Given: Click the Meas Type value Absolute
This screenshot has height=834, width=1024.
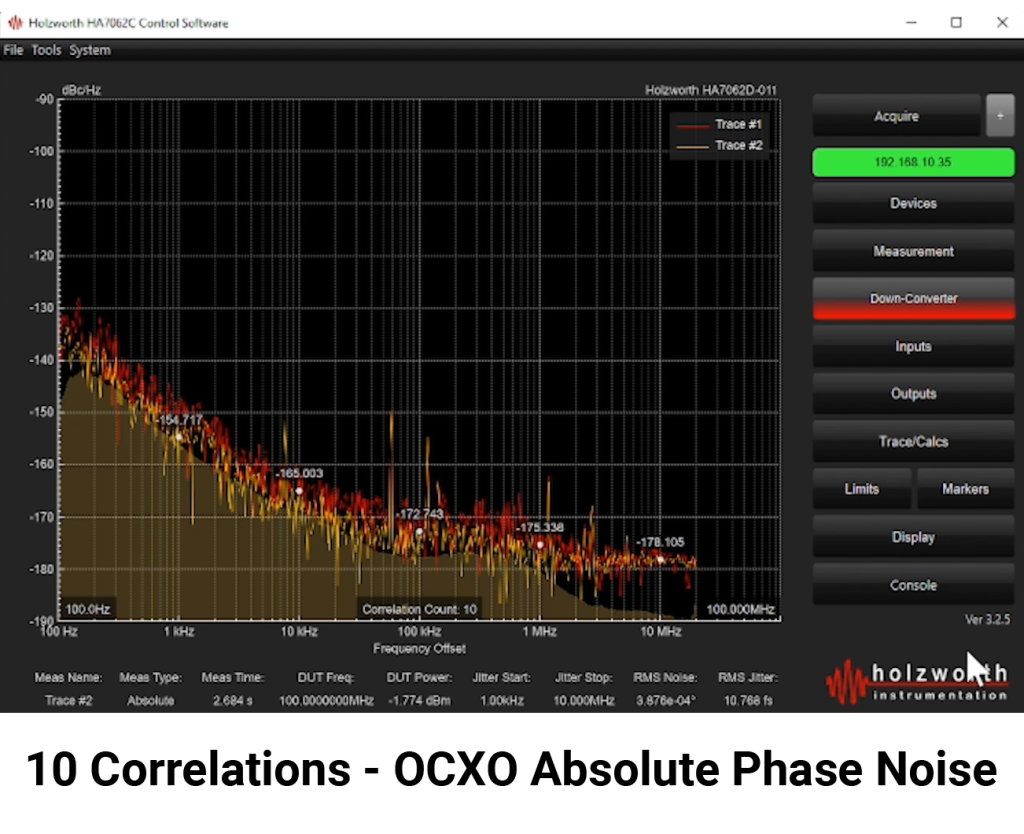Looking at the screenshot, I should tap(150, 701).
